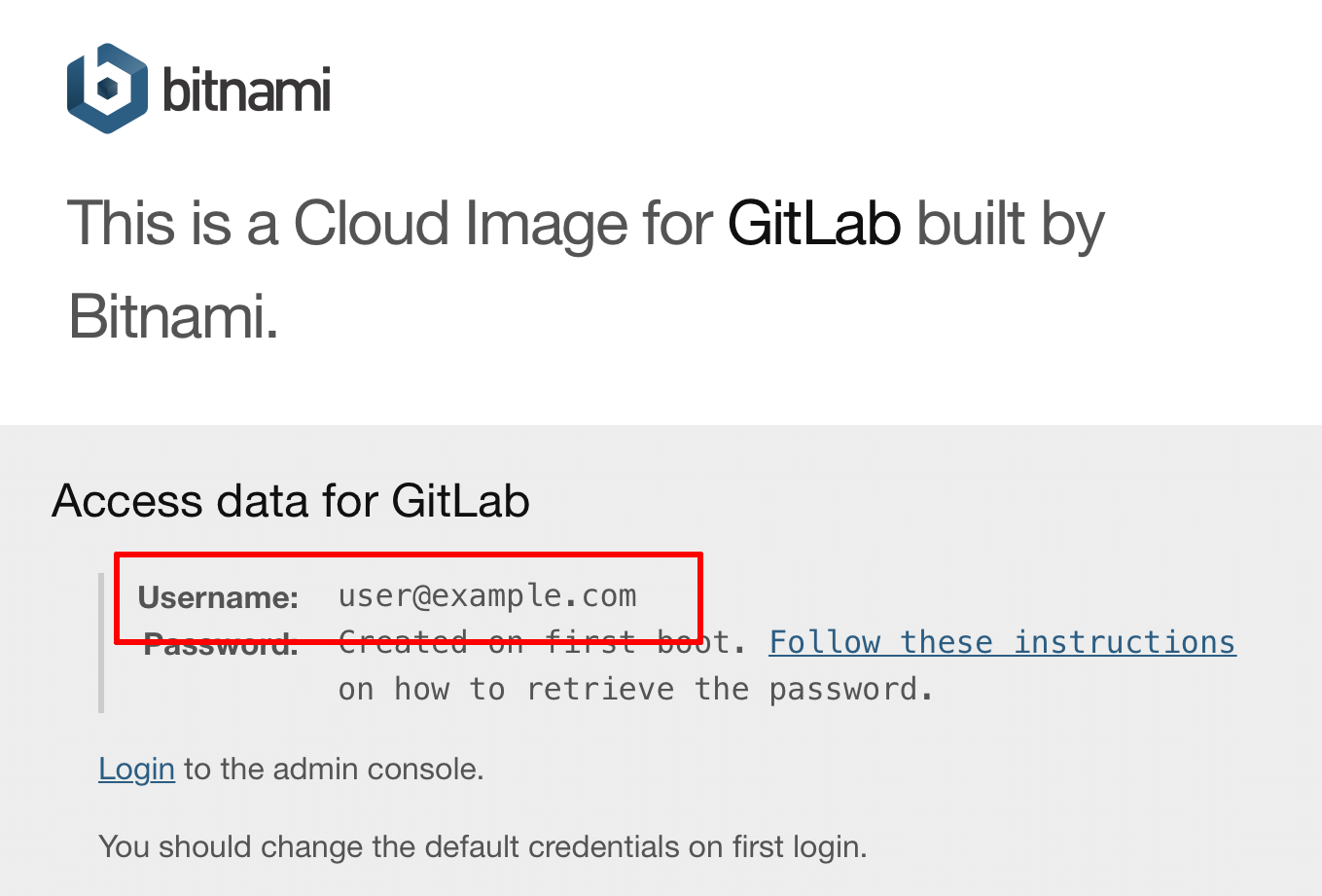Click the red highlight box top border
1322x896 pixels.
[409, 556]
